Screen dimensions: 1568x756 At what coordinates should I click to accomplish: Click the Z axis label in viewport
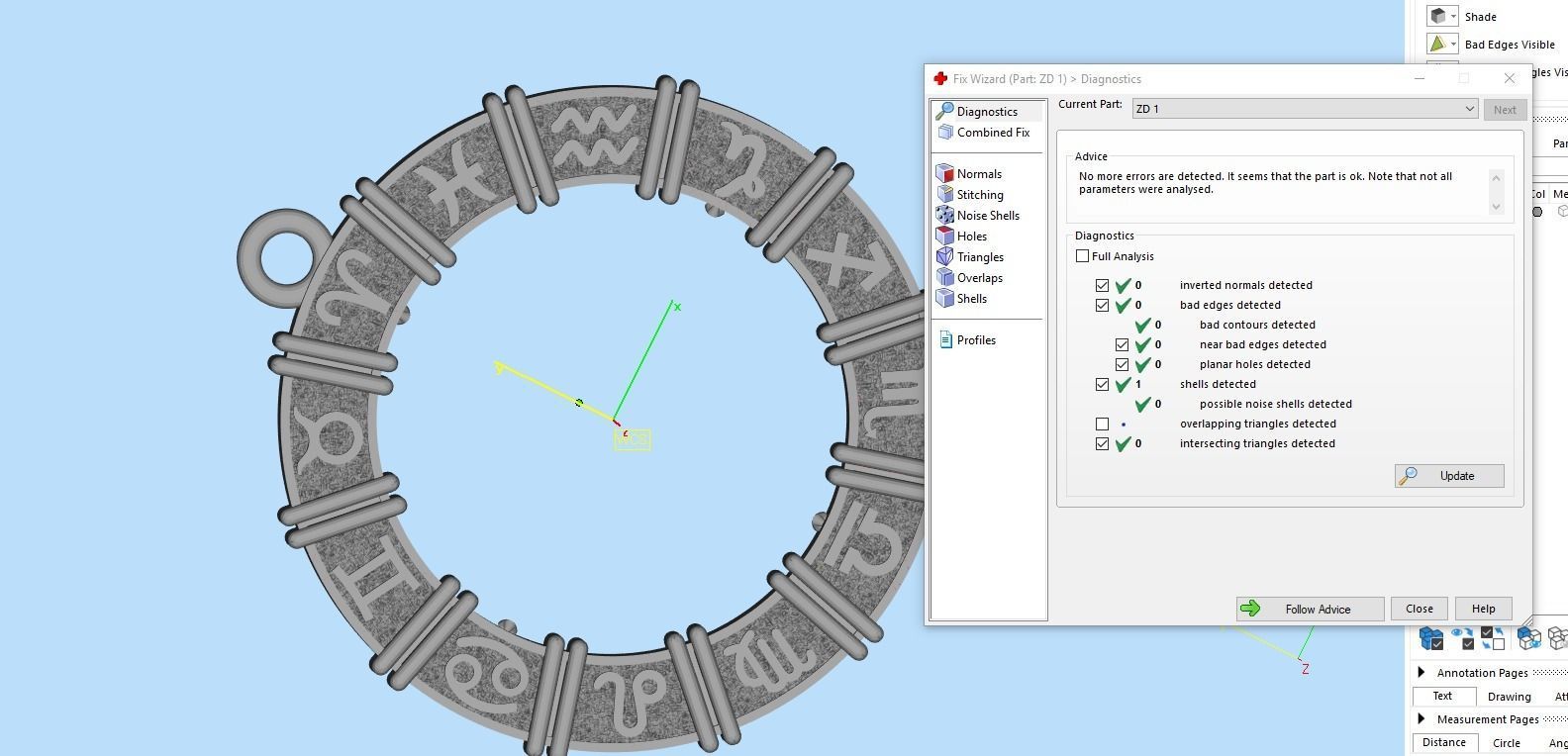1305,670
